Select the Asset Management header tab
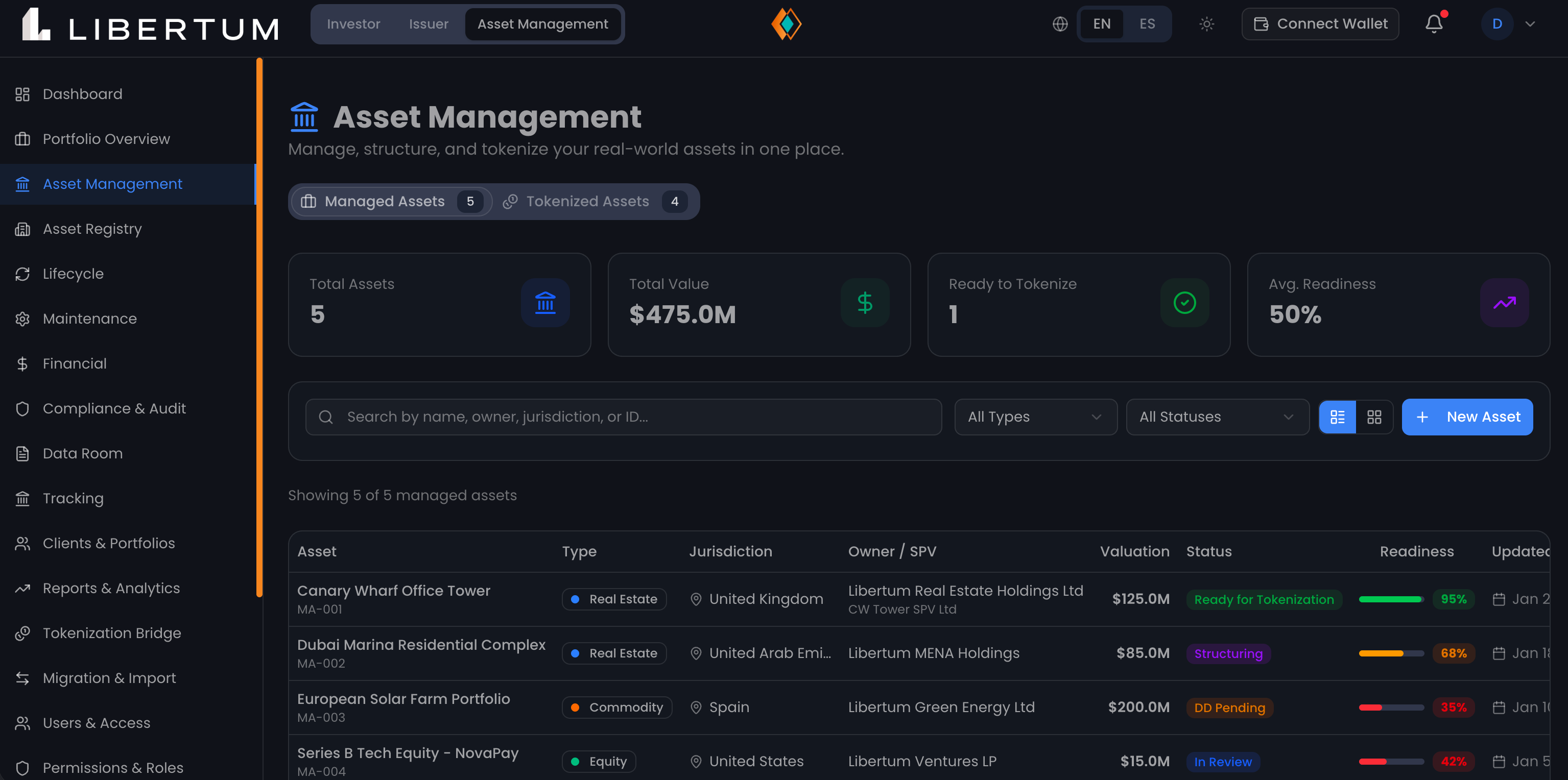Screen dimensions: 1568x780 542,25
